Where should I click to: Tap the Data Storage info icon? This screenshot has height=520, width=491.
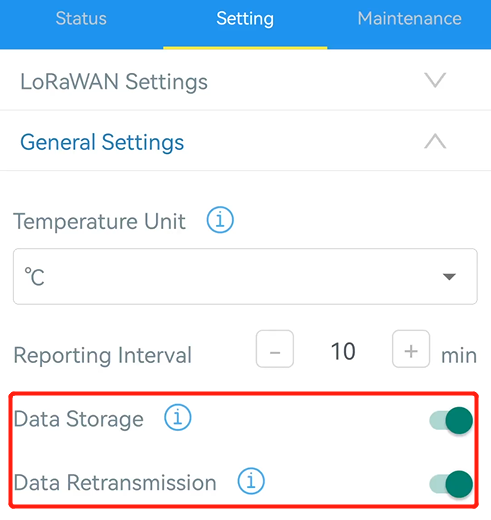coord(178,417)
